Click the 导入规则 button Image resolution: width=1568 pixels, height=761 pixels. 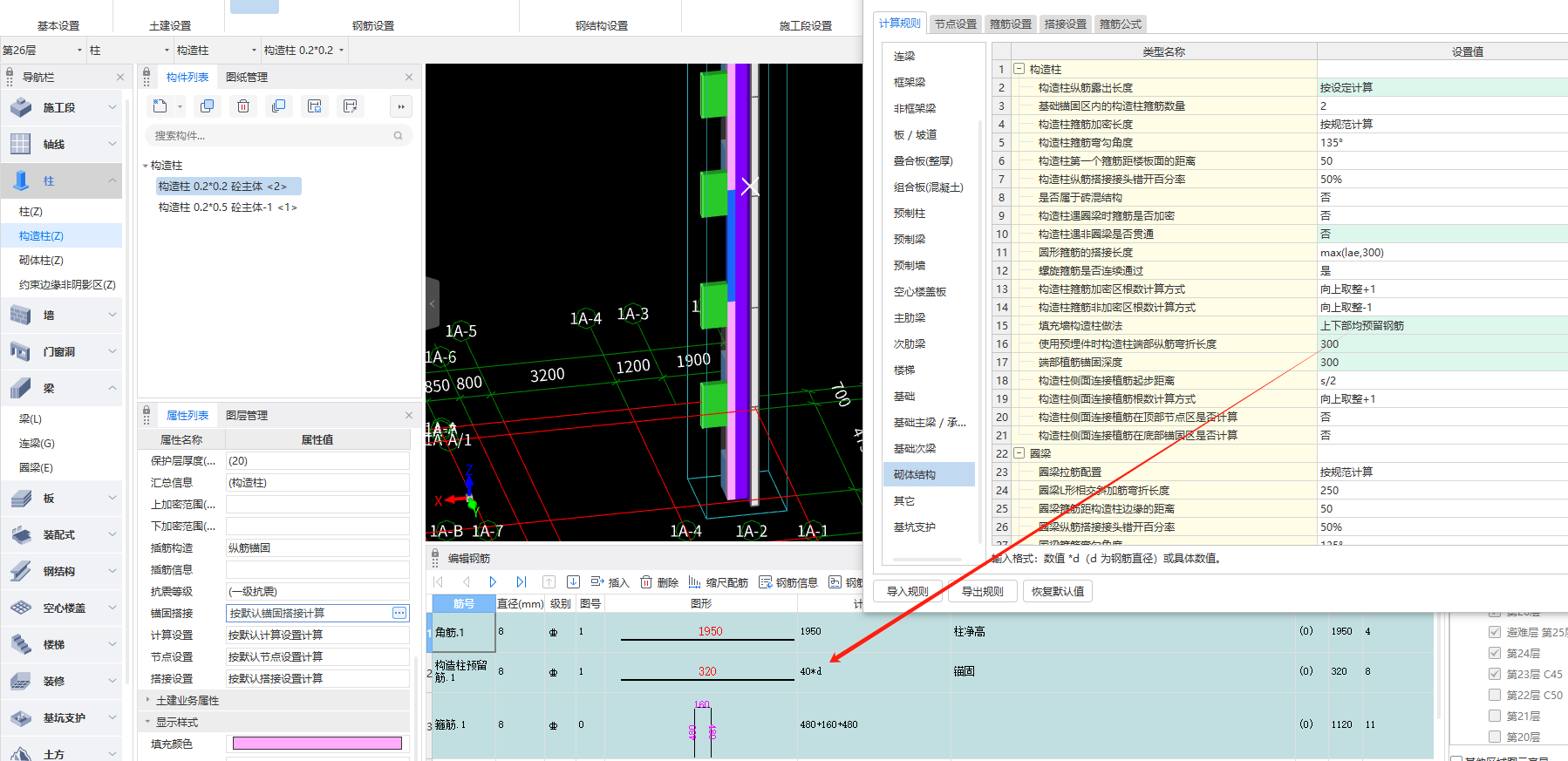click(x=907, y=591)
